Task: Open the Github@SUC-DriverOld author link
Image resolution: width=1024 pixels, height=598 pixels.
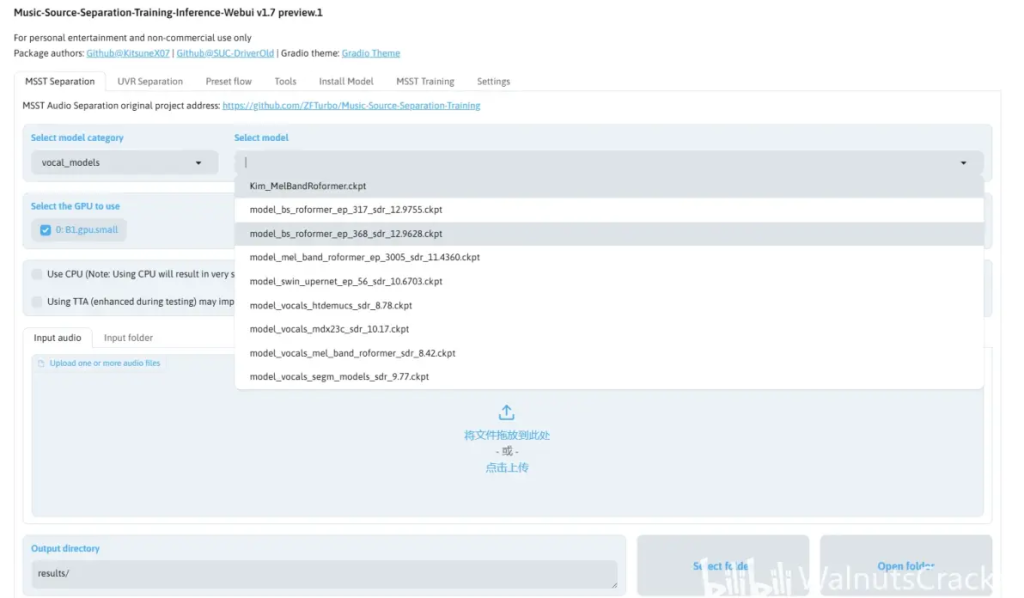Action: (x=225, y=54)
